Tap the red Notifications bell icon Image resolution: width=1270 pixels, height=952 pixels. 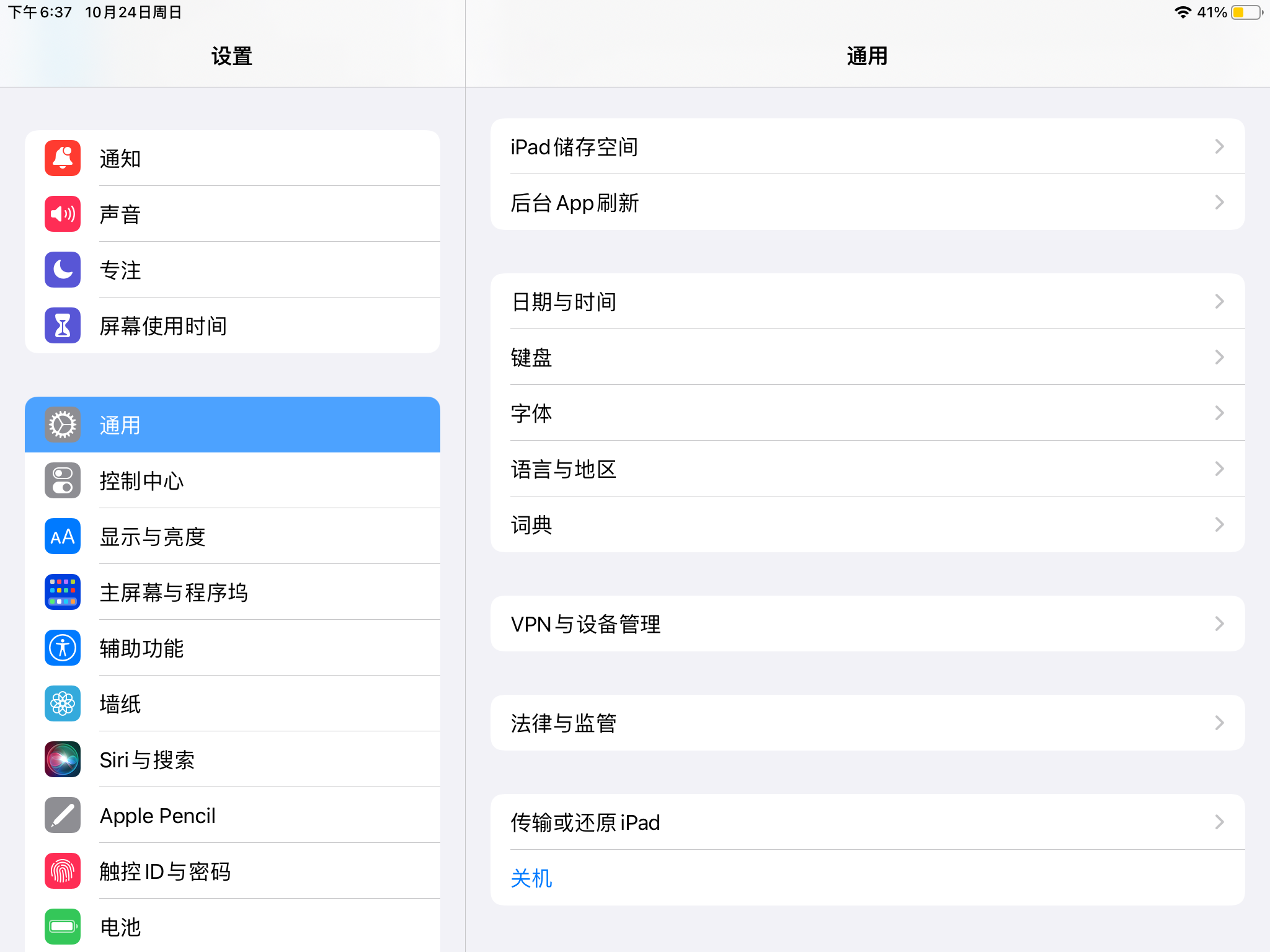(63, 158)
